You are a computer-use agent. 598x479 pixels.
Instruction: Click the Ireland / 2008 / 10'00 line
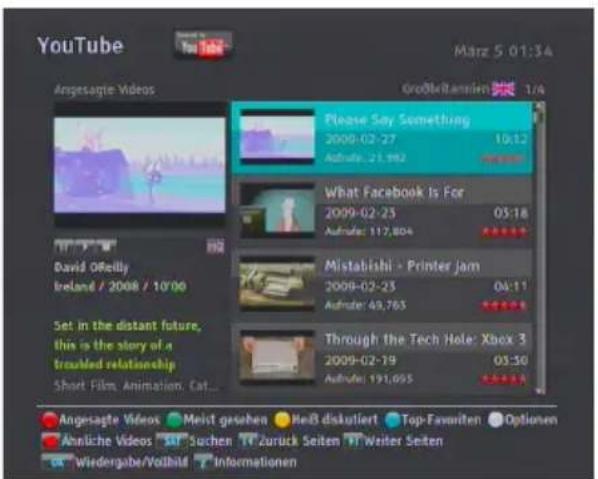click(120, 286)
